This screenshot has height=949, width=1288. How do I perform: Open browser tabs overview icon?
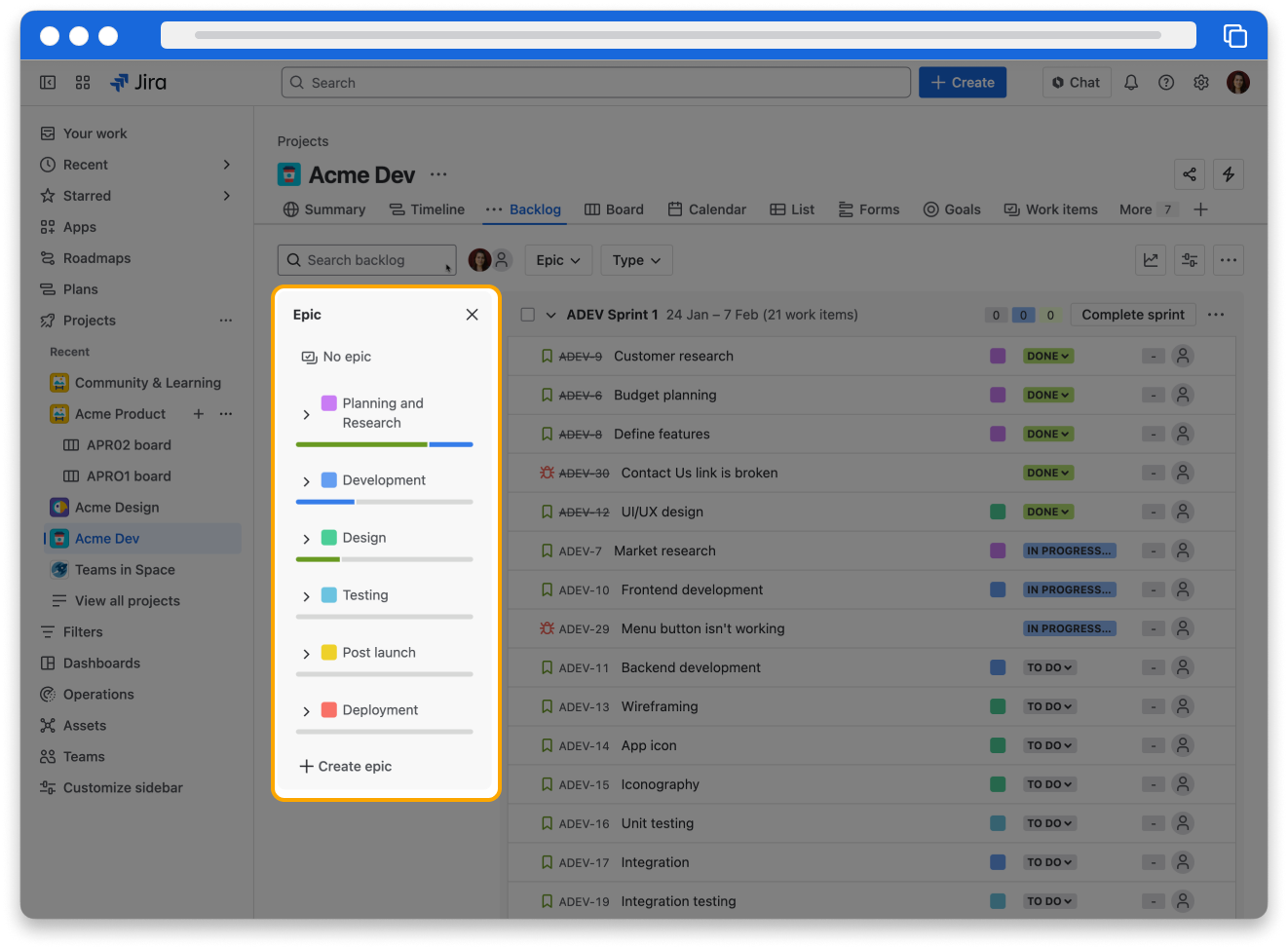(1234, 36)
